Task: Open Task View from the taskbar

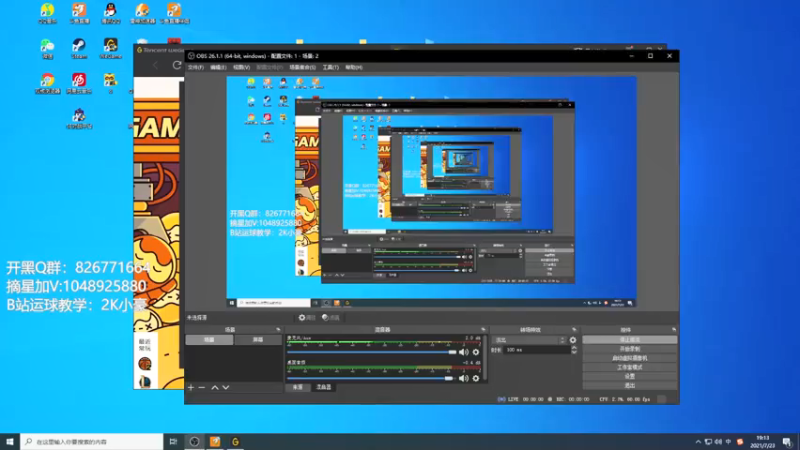Action: click(173, 442)
